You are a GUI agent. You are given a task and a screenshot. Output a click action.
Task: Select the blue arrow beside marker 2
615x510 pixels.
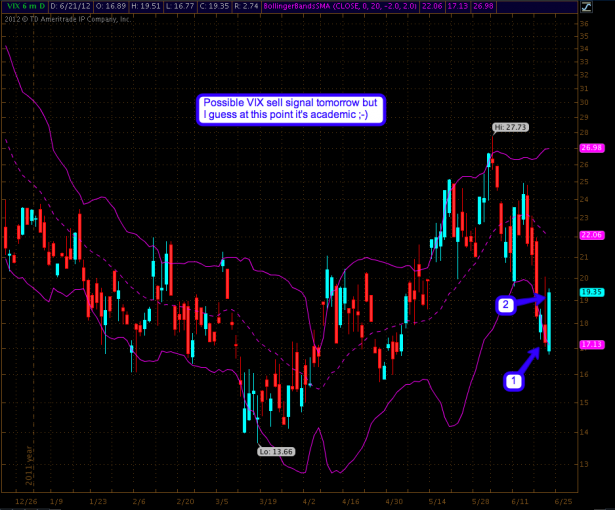point(531,299)
